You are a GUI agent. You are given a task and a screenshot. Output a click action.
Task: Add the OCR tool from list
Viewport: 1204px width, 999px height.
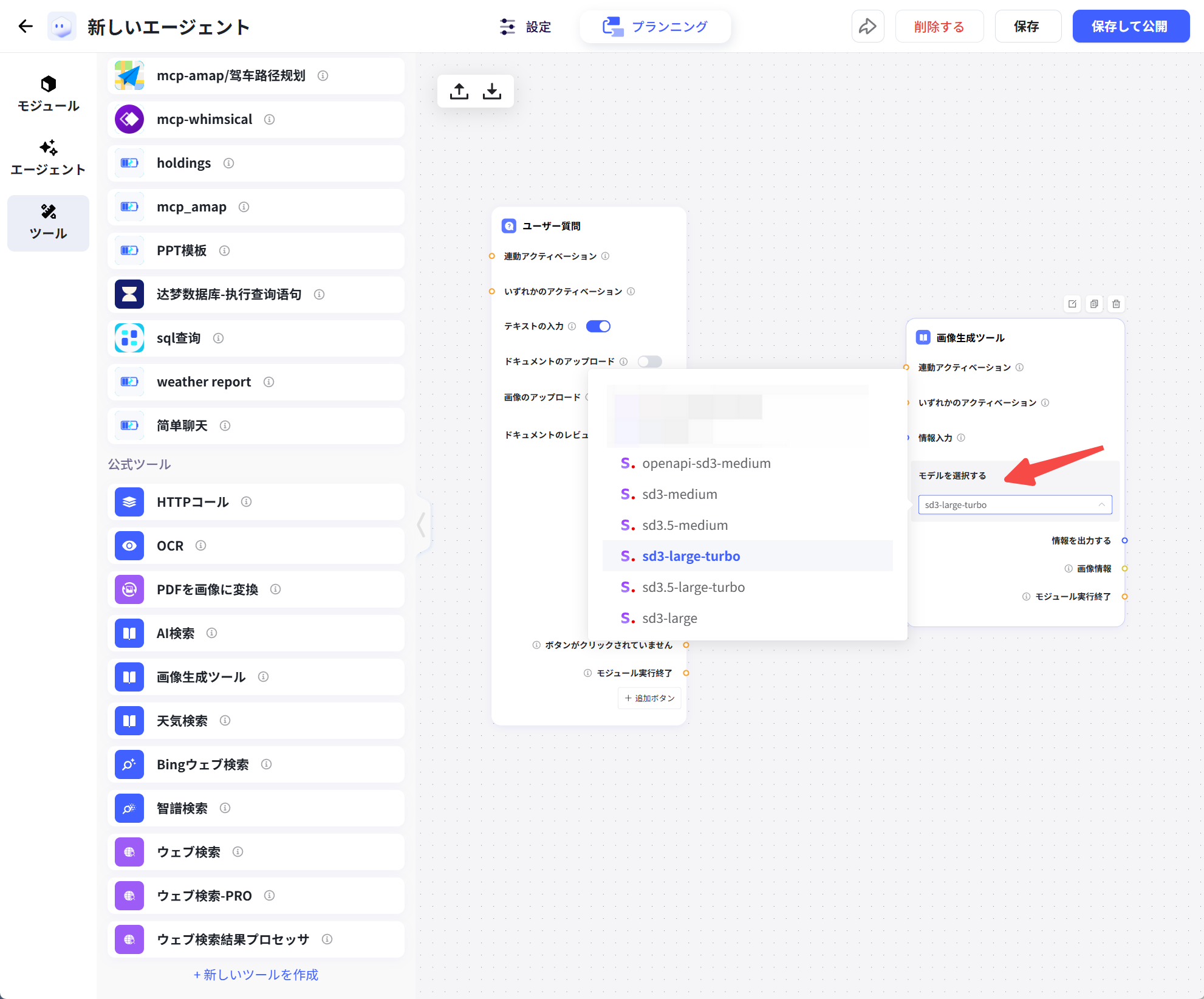(170, 546)
